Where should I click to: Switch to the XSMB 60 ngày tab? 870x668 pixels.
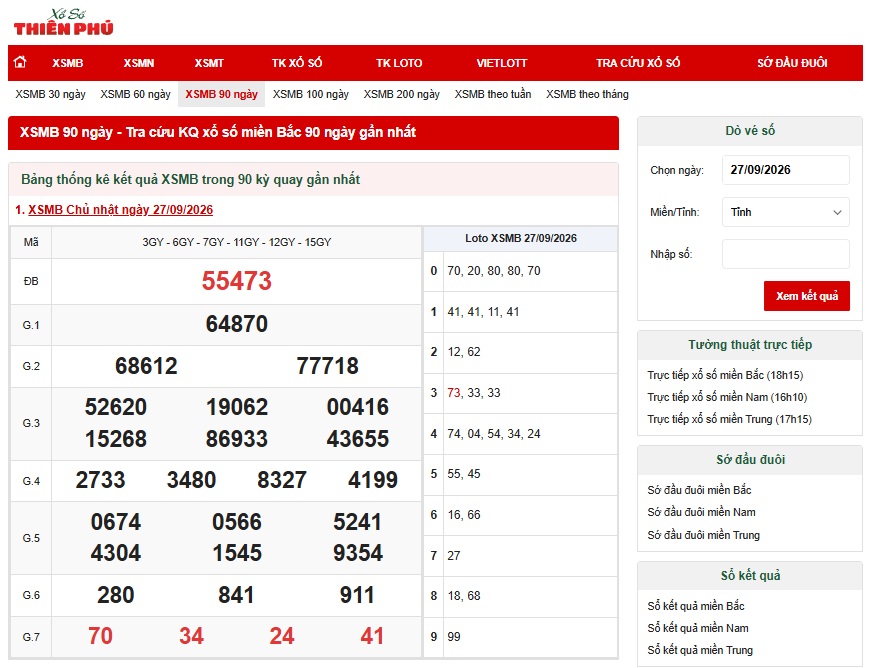[135, 94]
